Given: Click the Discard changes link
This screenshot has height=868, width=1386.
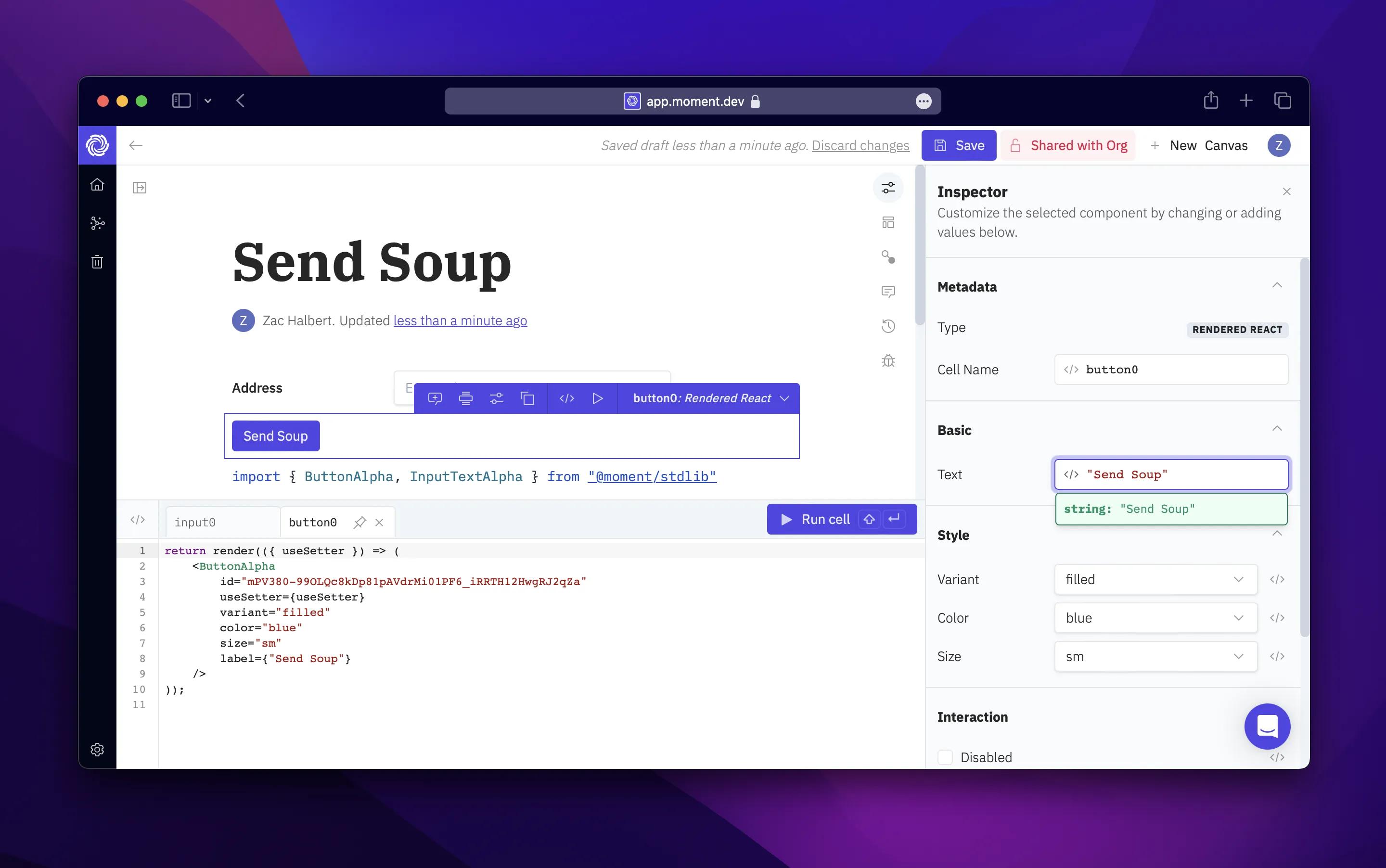Looking at the screenshot, I should pos(860,145).
